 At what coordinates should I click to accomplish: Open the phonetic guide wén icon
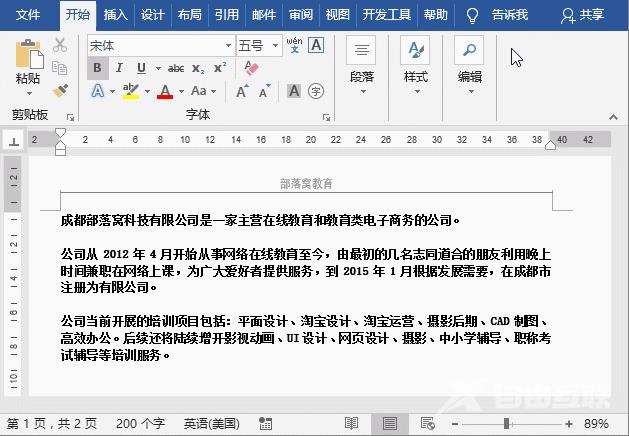tap(294, 45)
